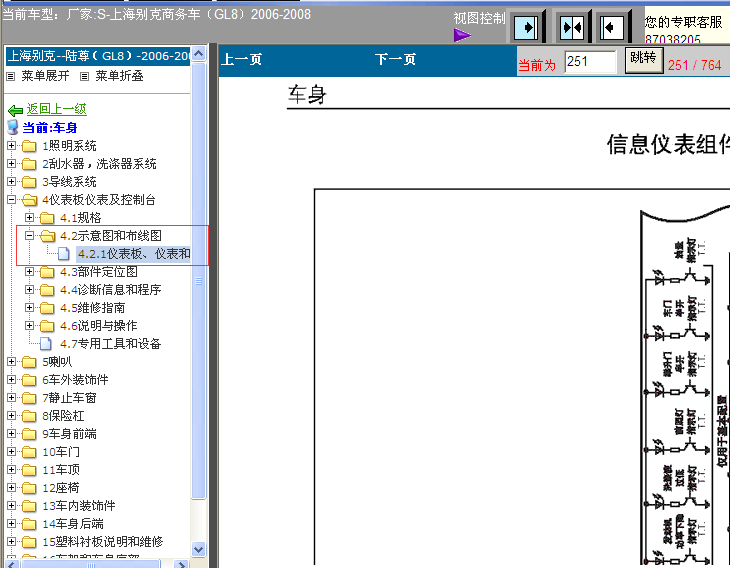This screenshot has width=730, height=568.
Task: Select 4.2.1仪表板、仪表和 tree item
Action: tap(134, 254)
